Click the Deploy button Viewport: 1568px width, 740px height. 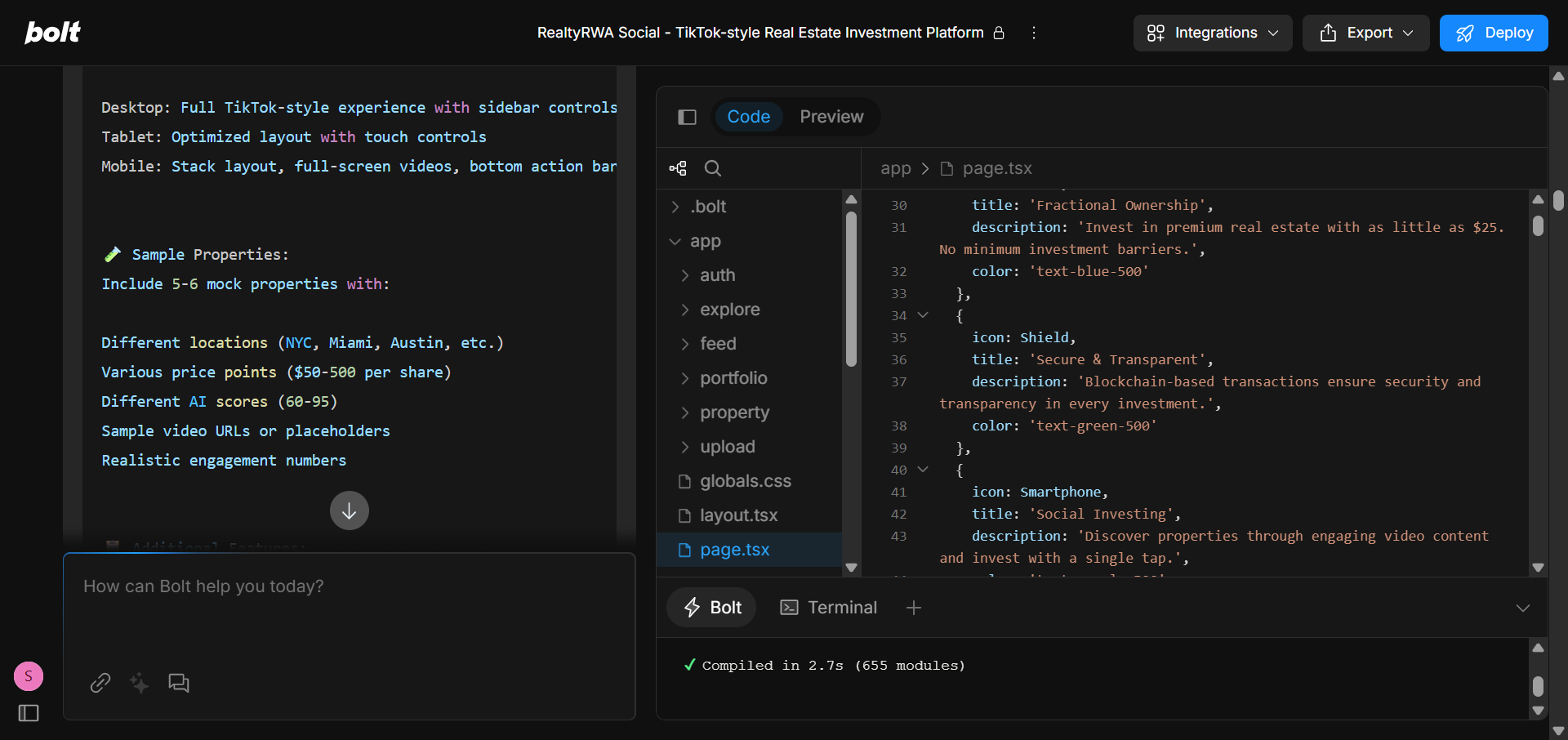point(1494,33)
